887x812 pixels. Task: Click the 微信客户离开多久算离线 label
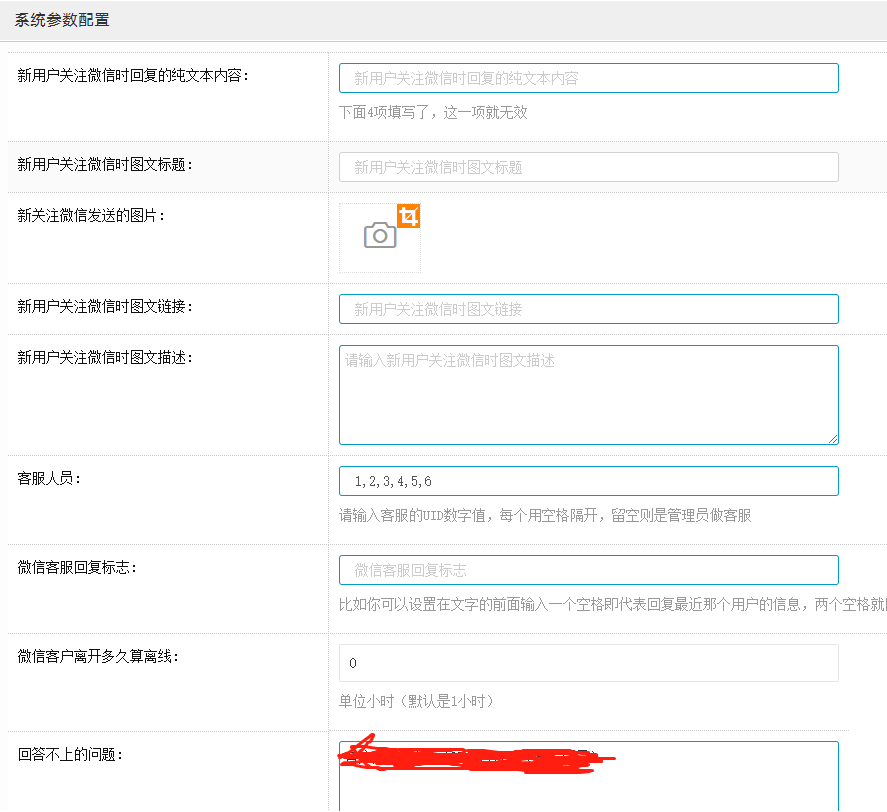point(98,656)
